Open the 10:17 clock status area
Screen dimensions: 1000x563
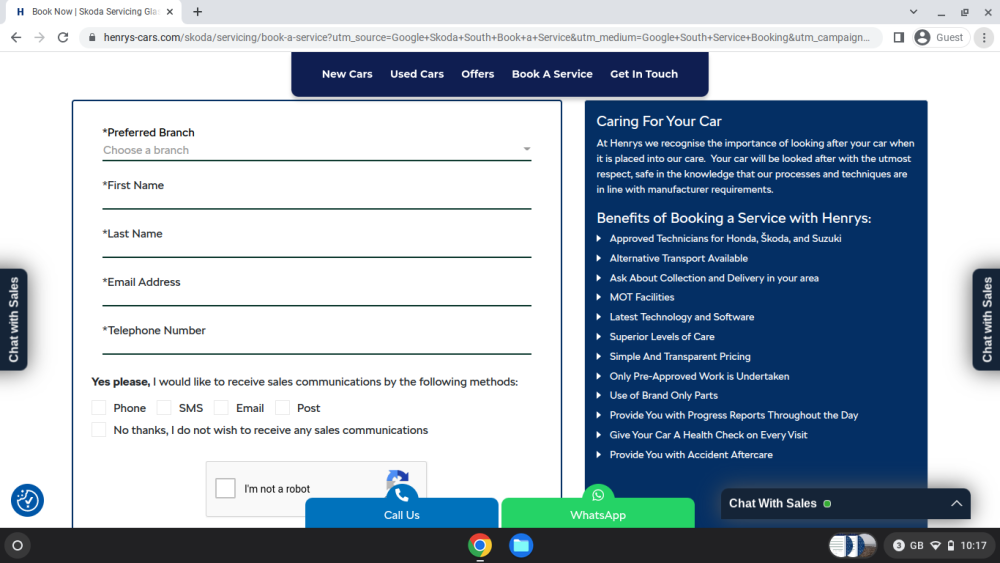(x=973, y=545)
